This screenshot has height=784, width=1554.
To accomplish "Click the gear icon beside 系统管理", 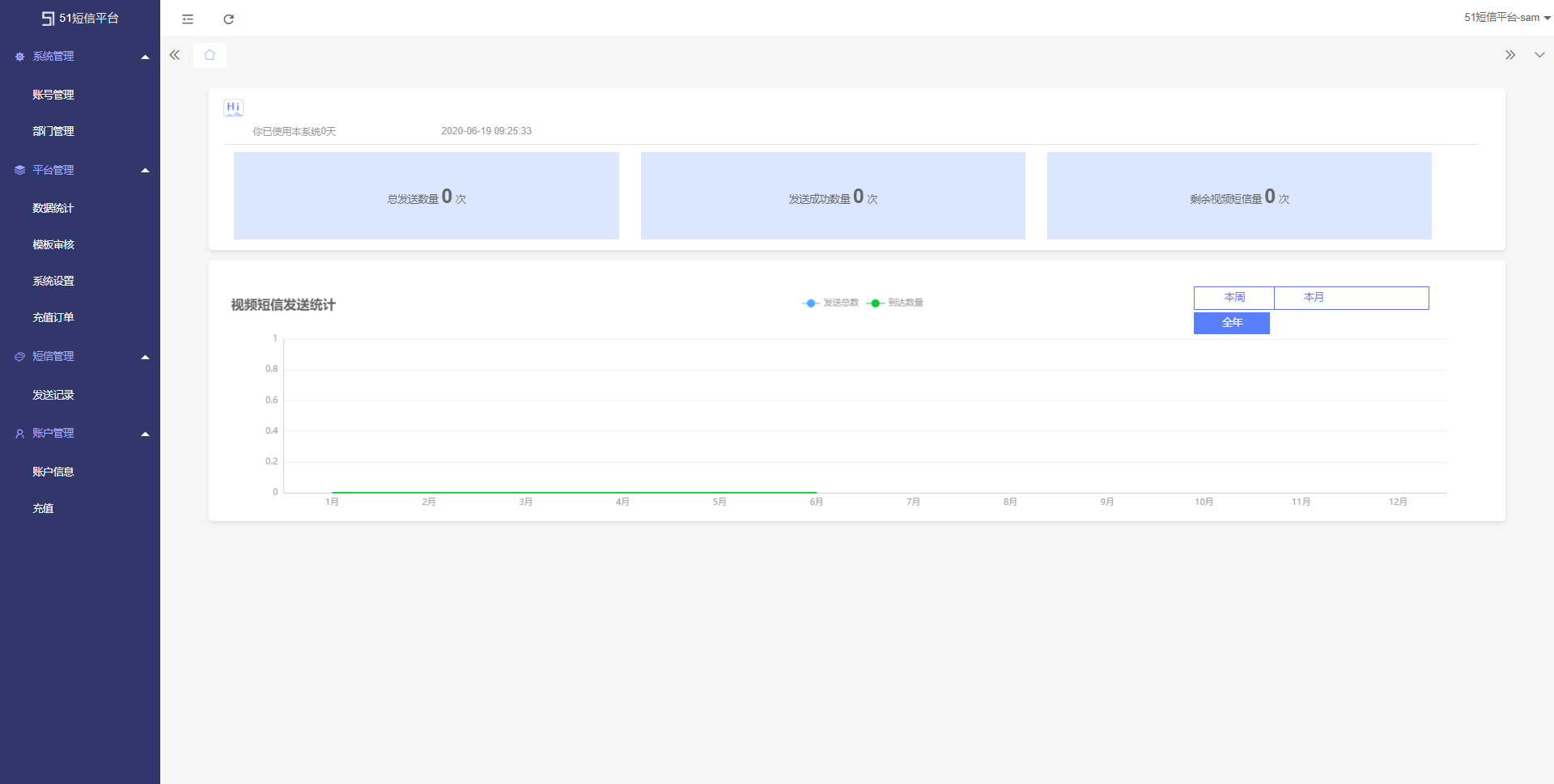I will click(19, 57).
